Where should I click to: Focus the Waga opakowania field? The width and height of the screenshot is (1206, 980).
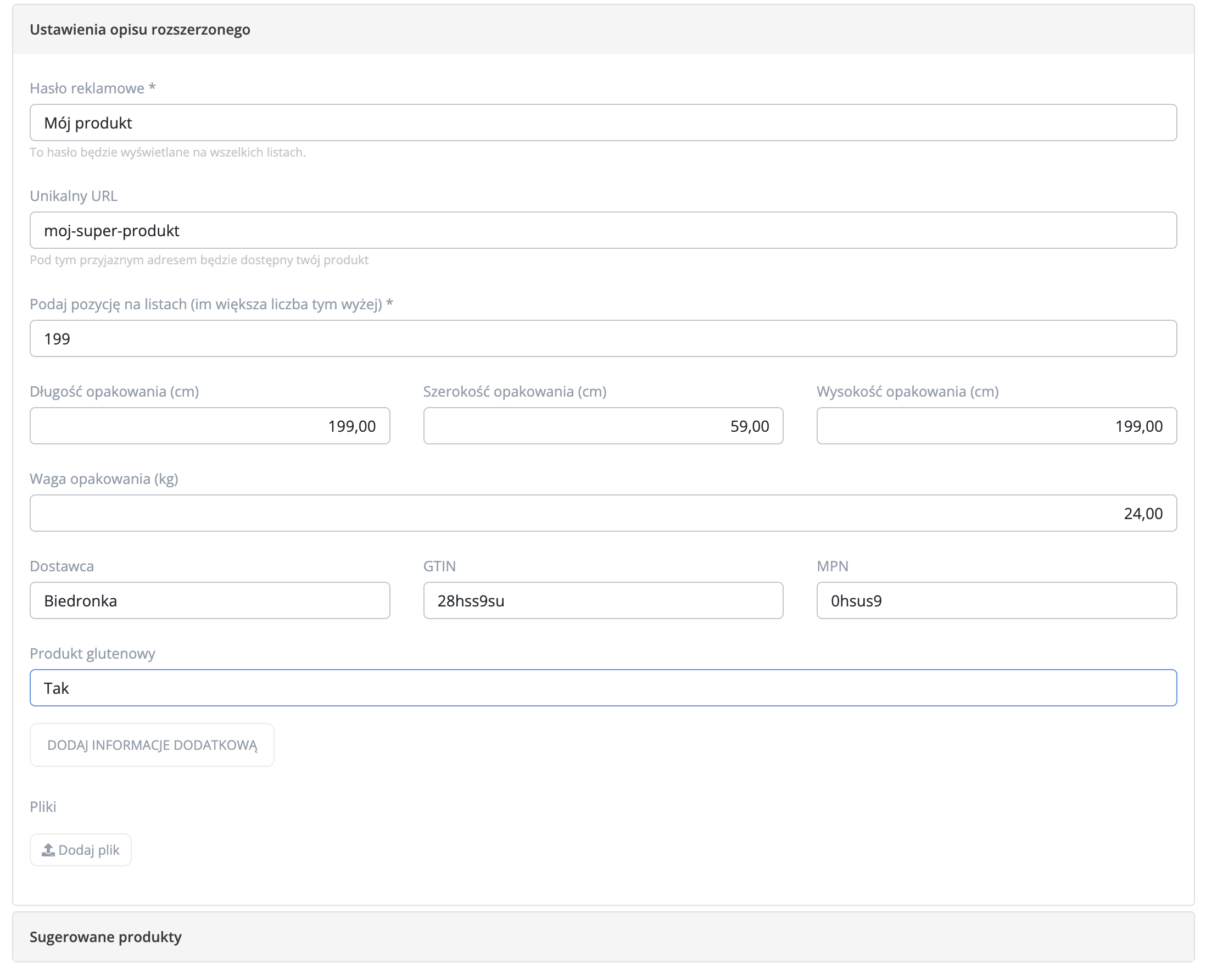[x=602, y=513]
